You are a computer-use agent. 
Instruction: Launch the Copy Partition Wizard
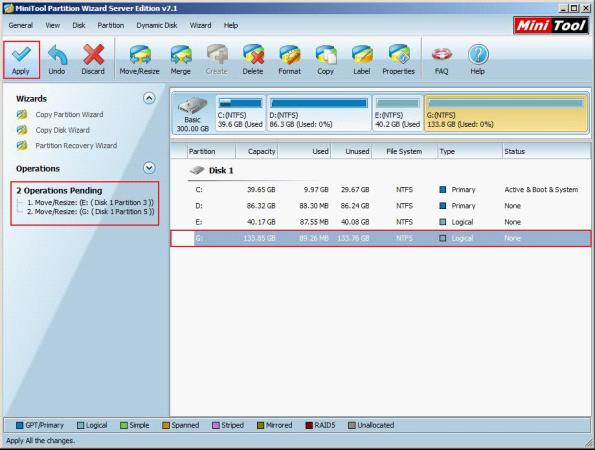69,115
